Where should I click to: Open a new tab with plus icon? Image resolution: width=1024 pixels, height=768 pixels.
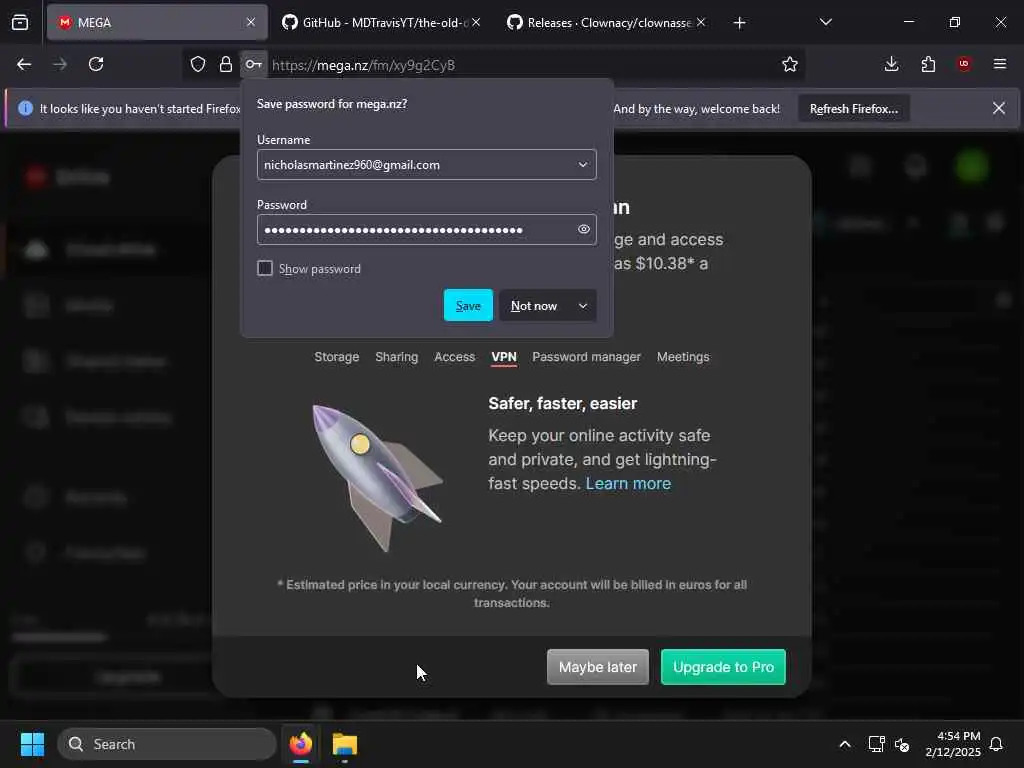point(739,23)
